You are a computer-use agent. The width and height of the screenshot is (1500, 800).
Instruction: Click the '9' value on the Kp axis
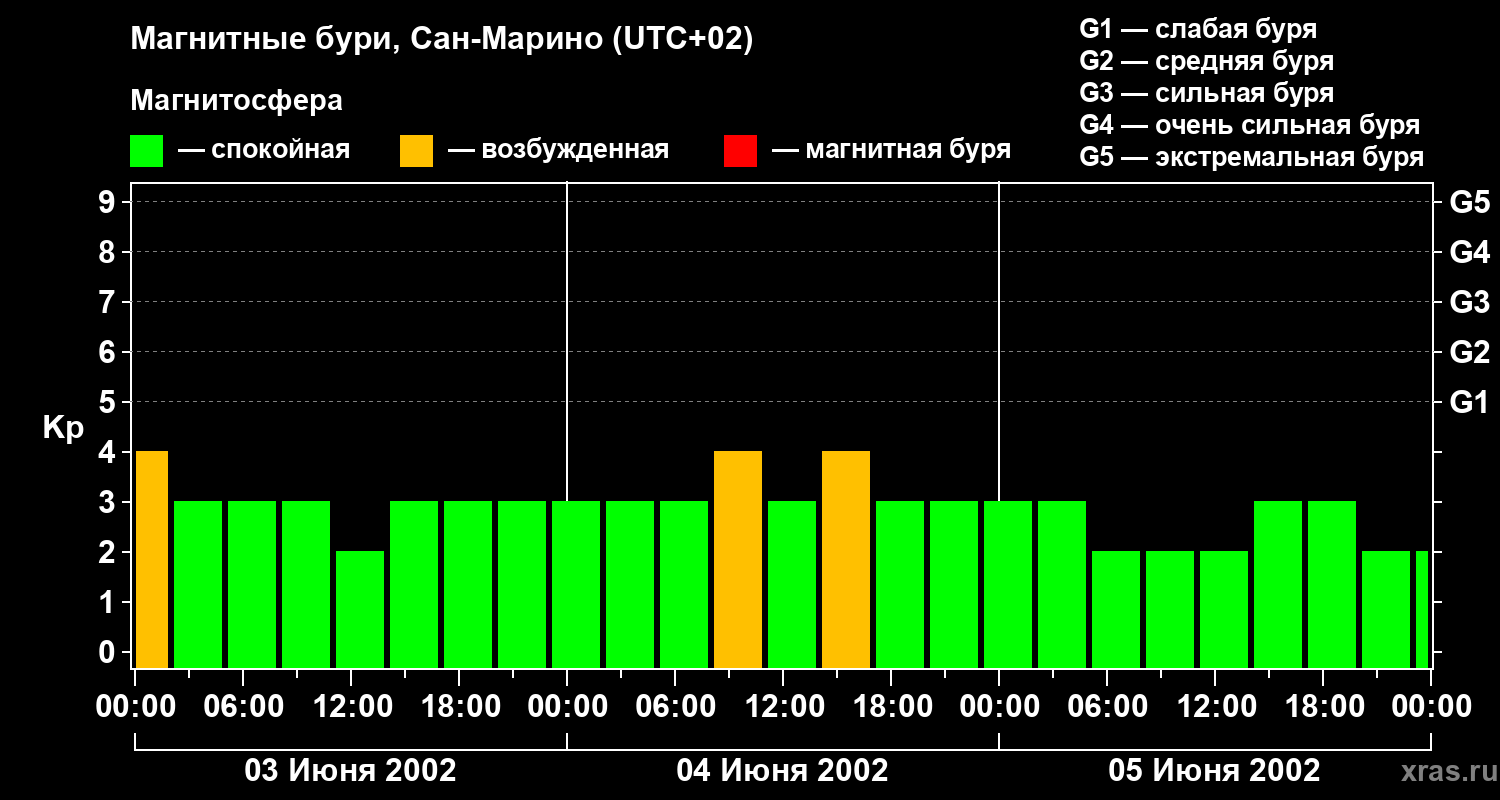[x=108, y=202]
